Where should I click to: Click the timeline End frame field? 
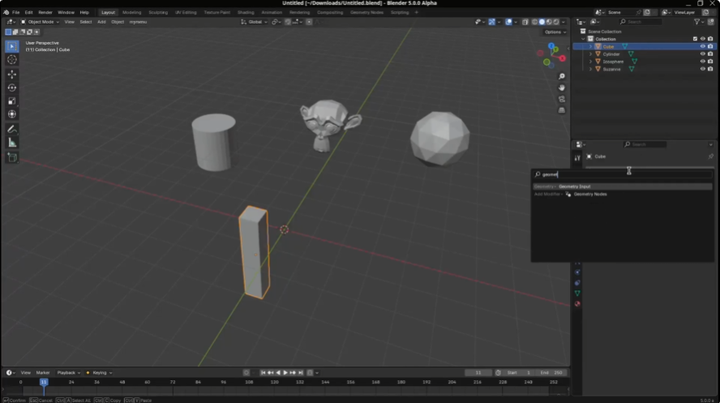552,373
